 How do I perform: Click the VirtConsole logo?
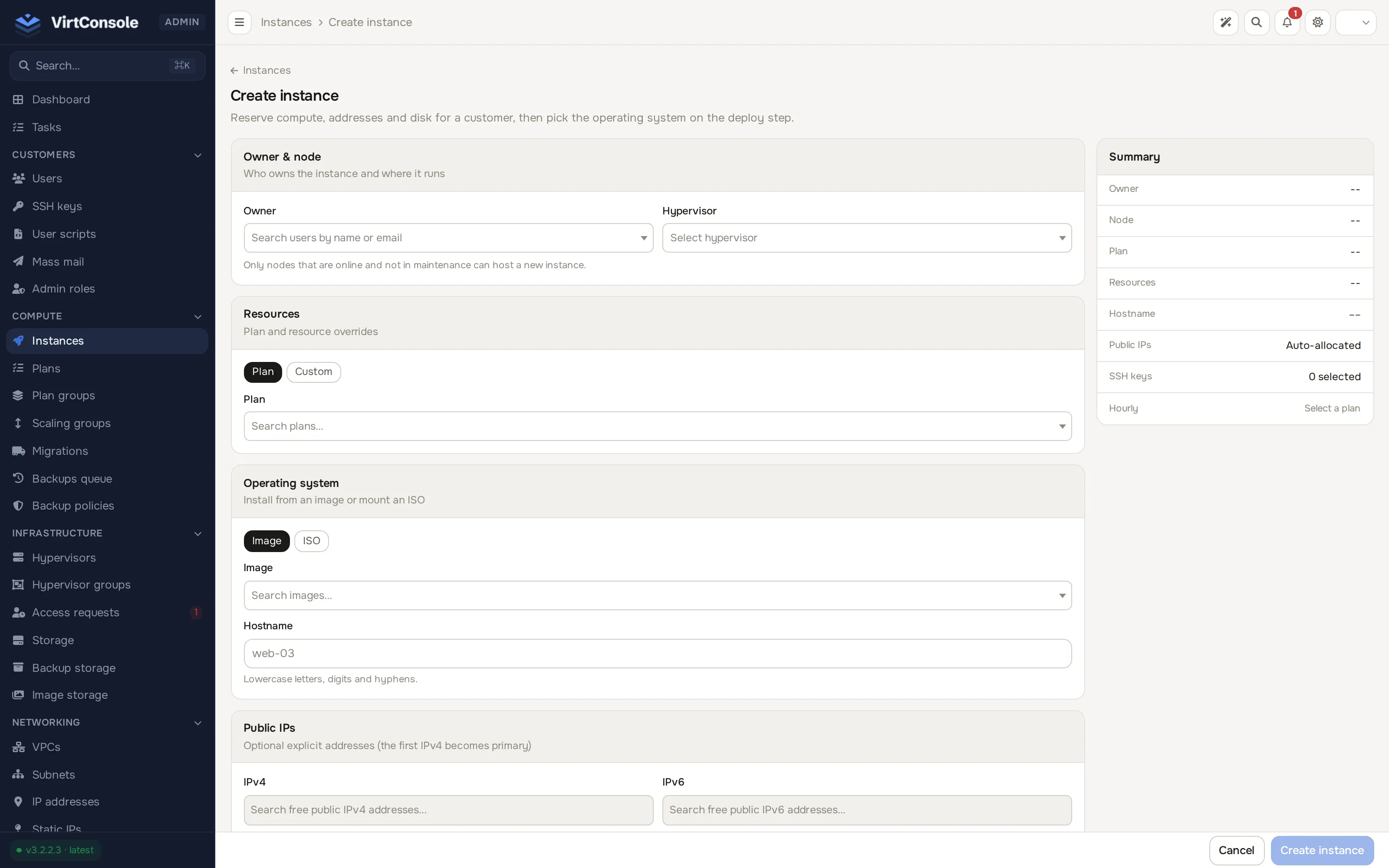pyautogui.click(x=76, y=23)
